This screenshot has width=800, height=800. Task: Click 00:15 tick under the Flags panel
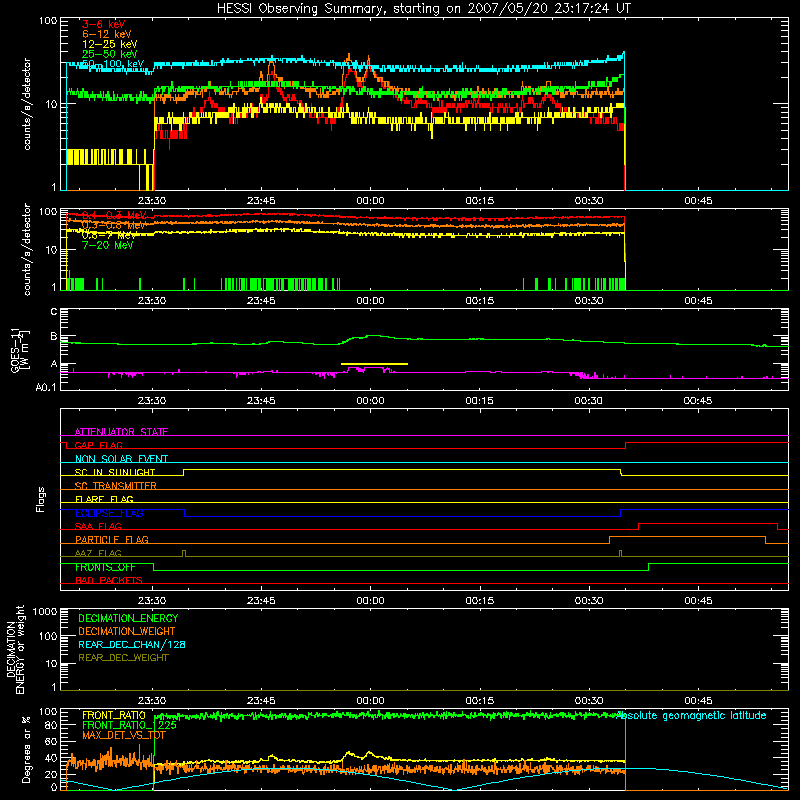coord(480,601)
